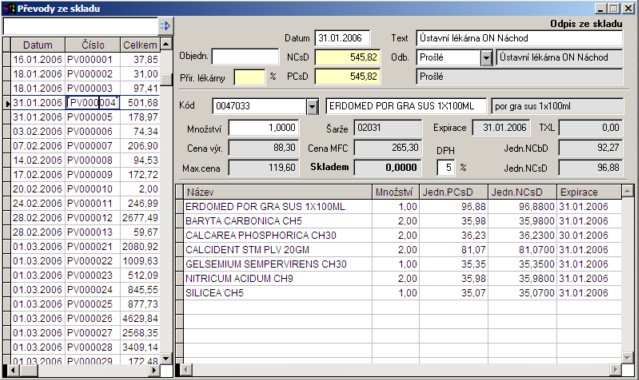Select the BARYTA CARBONICA CH5 item row
639x380 pixels.
tap(402, 221)
